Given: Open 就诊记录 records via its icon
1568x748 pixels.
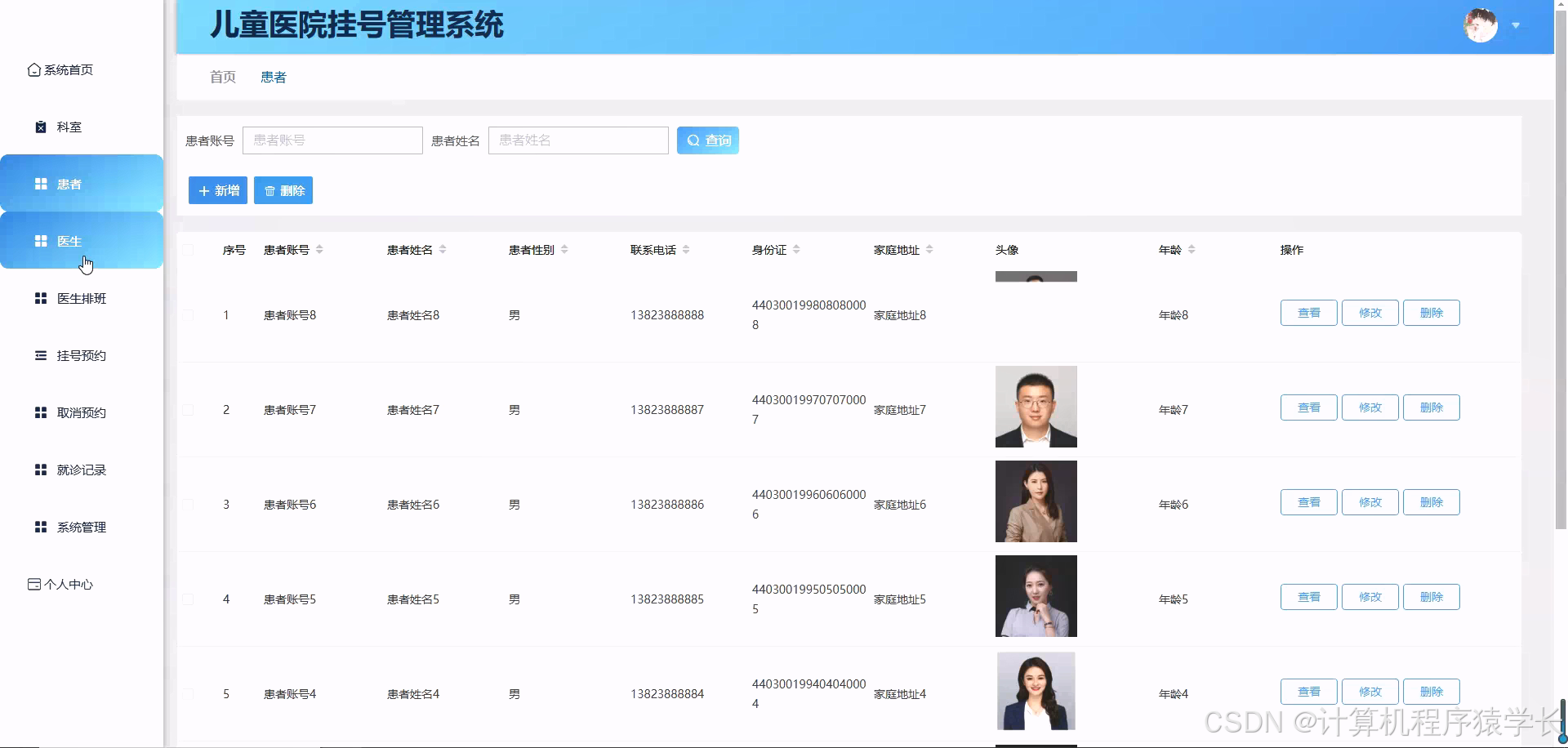Looking at the screenshot, I should tap(41, 470).
